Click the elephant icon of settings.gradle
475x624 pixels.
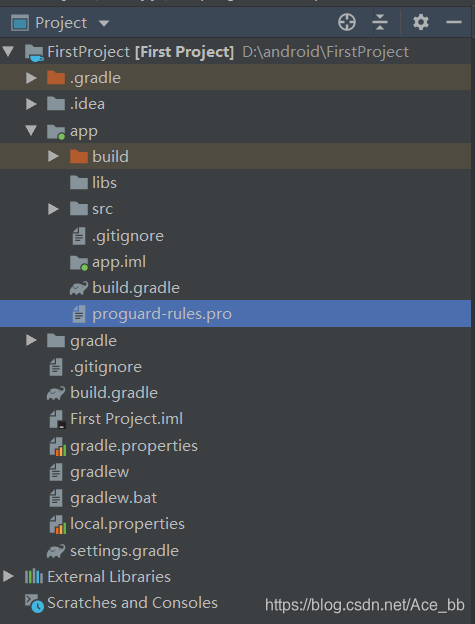click(55, 551)
